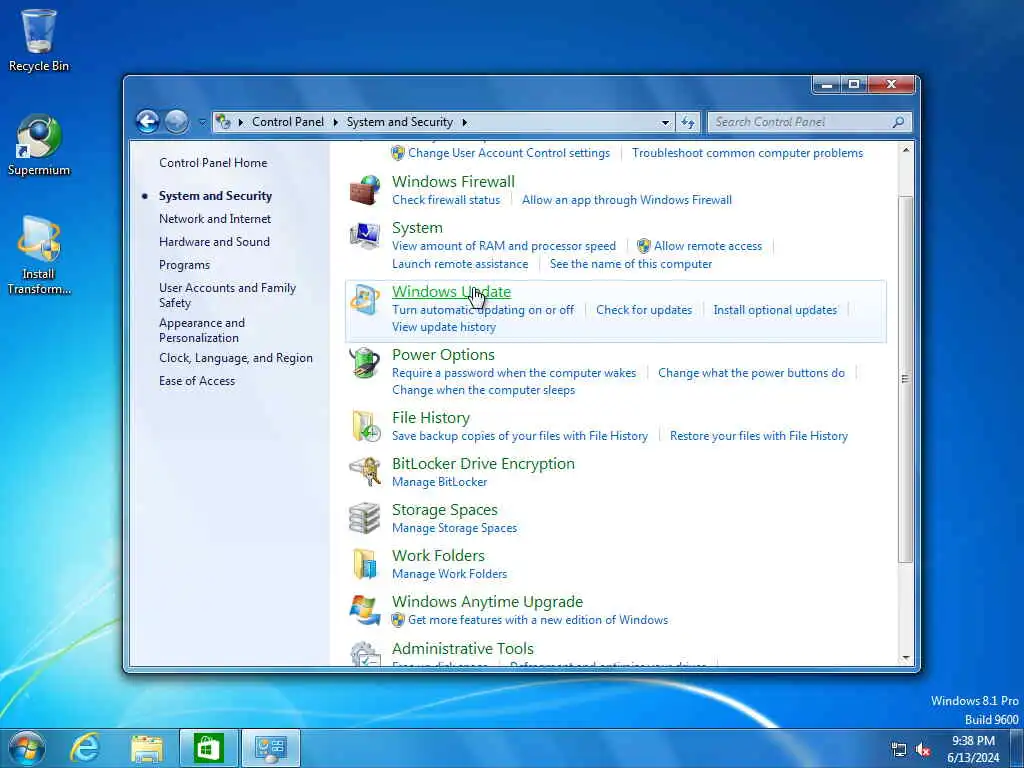Image resolution: width=1024 pixels, height=768 pixels.
Task: Select Control Panel in the breadcrumb
Action: 287,122
